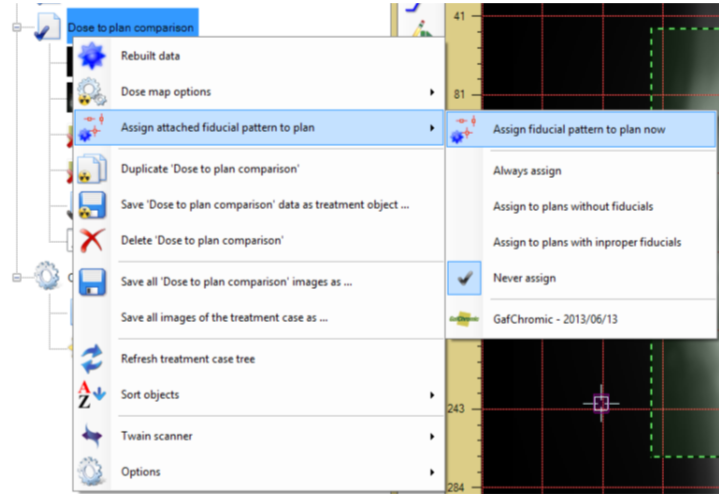Click the Twain scanner arrow icon
This screenshot has width=725, height=499.
[92, 436]
